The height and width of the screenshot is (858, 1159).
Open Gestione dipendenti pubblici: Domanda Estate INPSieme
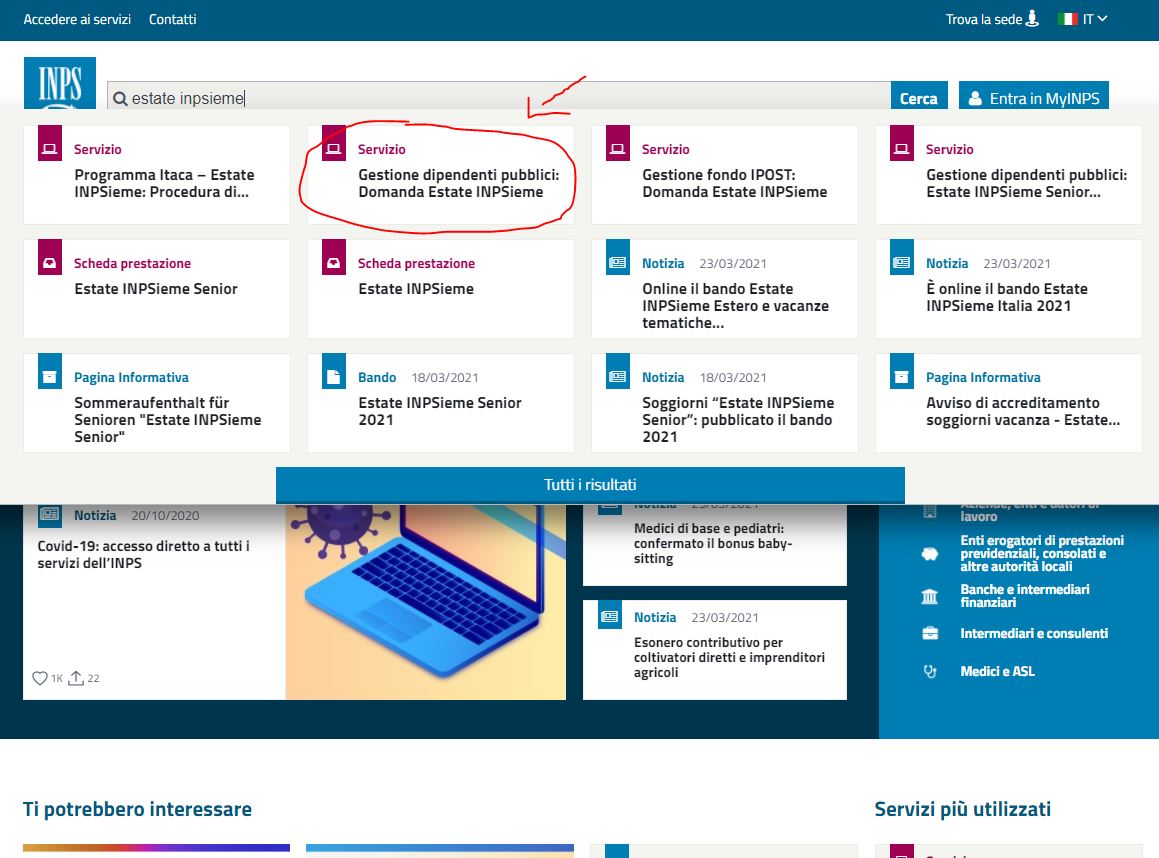point(458,184)
